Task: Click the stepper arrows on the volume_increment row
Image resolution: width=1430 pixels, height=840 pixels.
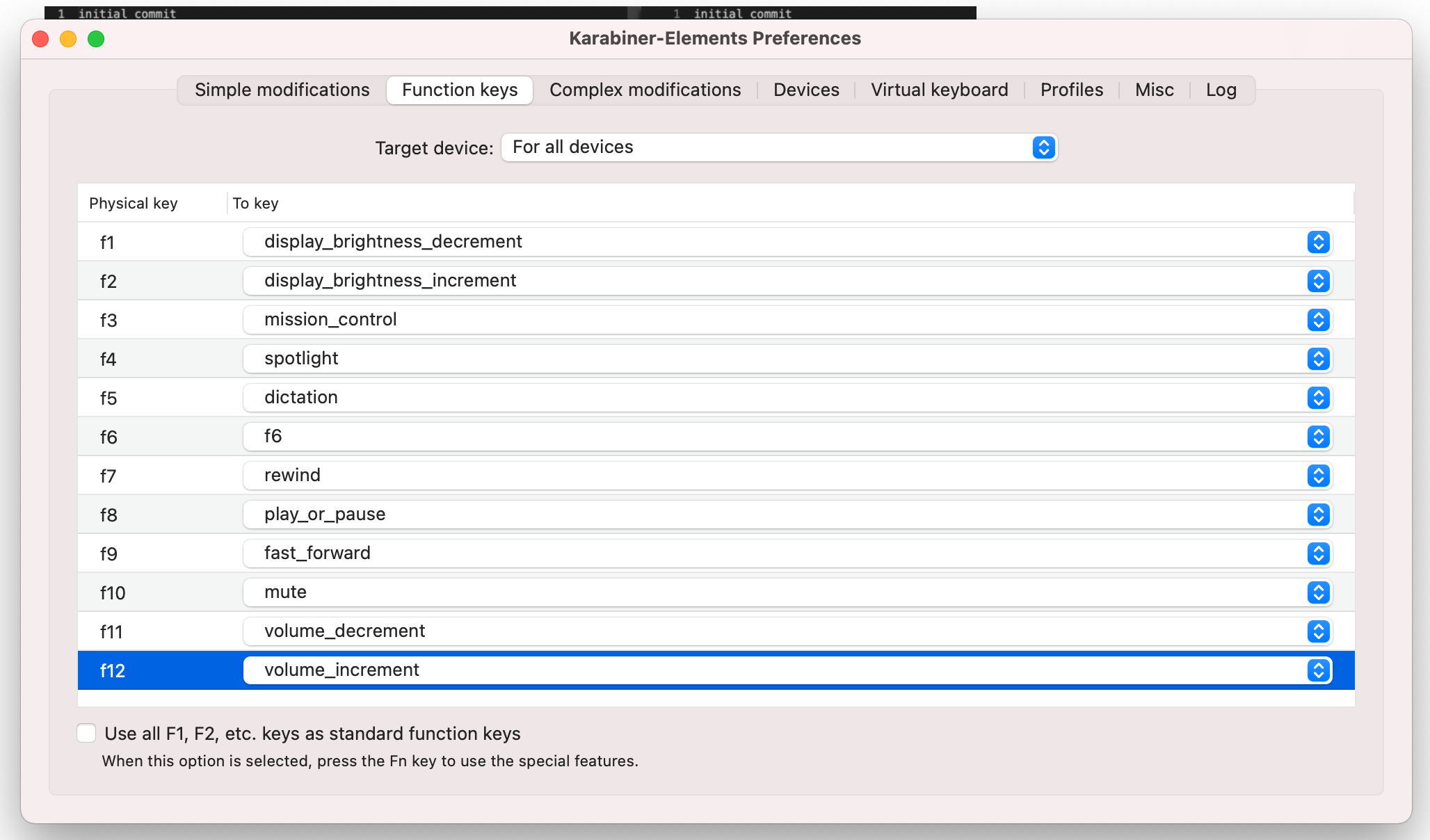Action: [x=1318, y=670]
